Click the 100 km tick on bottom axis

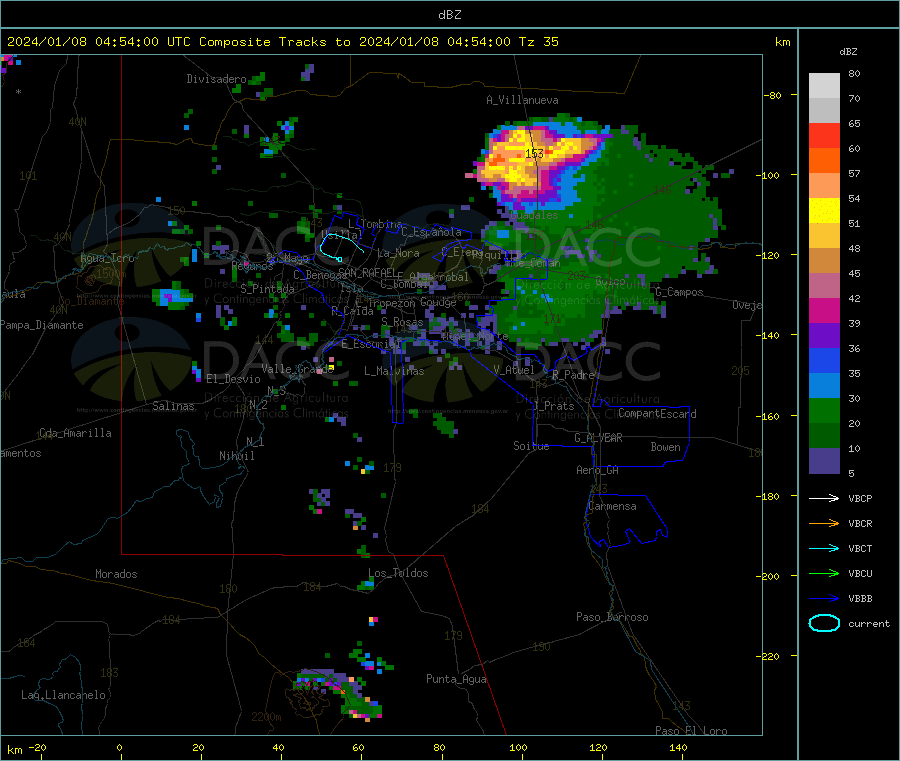[518, 747]
